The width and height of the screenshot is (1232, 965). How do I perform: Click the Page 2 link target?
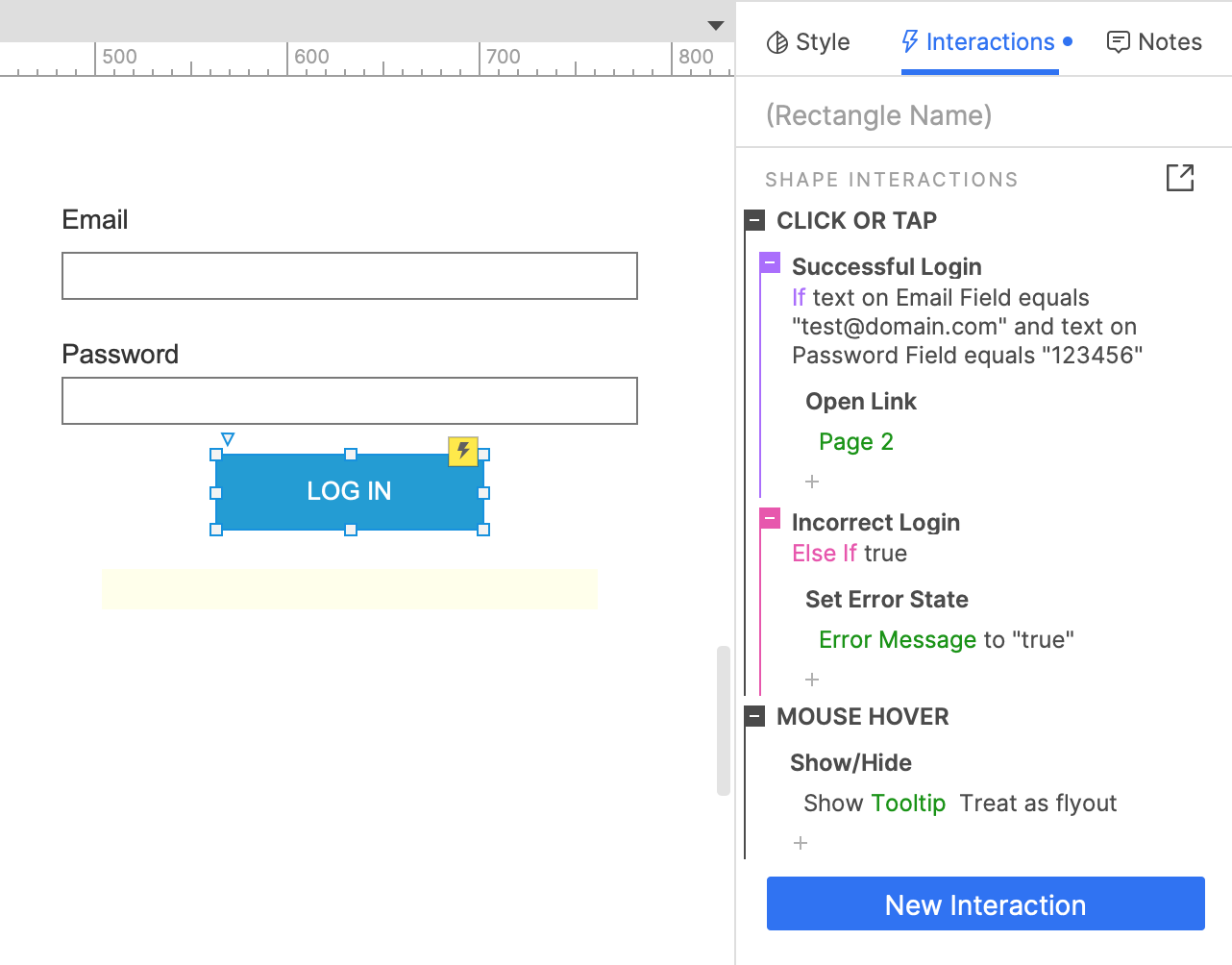click(x=855, y=442)
